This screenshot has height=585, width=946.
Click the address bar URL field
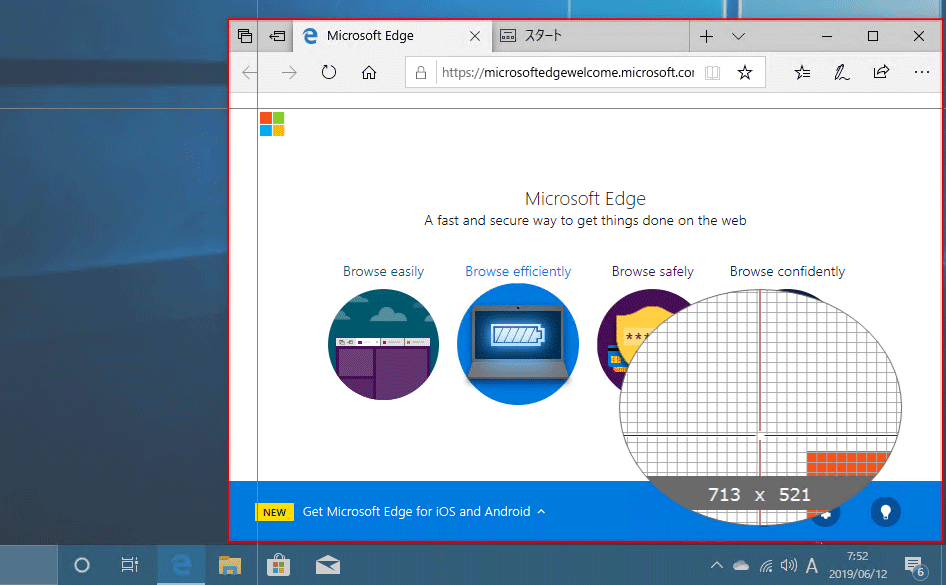(x=566, y=73)
